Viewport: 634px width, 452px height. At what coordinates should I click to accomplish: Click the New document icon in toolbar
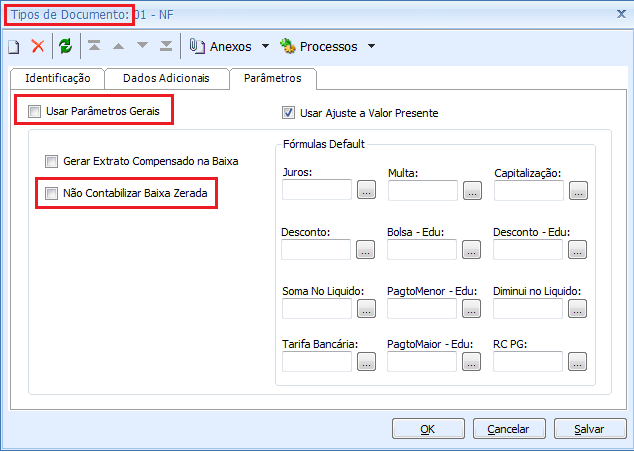pyautogui.click(x=14, y=46)
